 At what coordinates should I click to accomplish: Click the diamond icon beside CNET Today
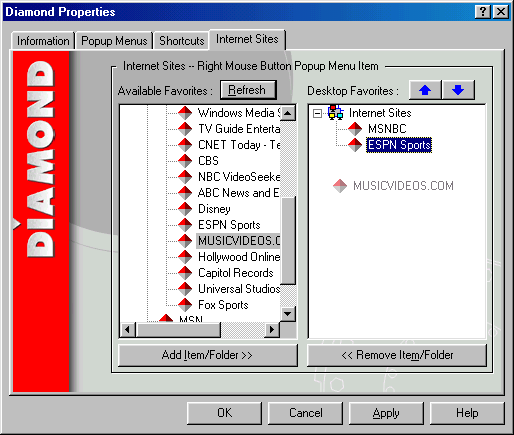coord(185,145)
